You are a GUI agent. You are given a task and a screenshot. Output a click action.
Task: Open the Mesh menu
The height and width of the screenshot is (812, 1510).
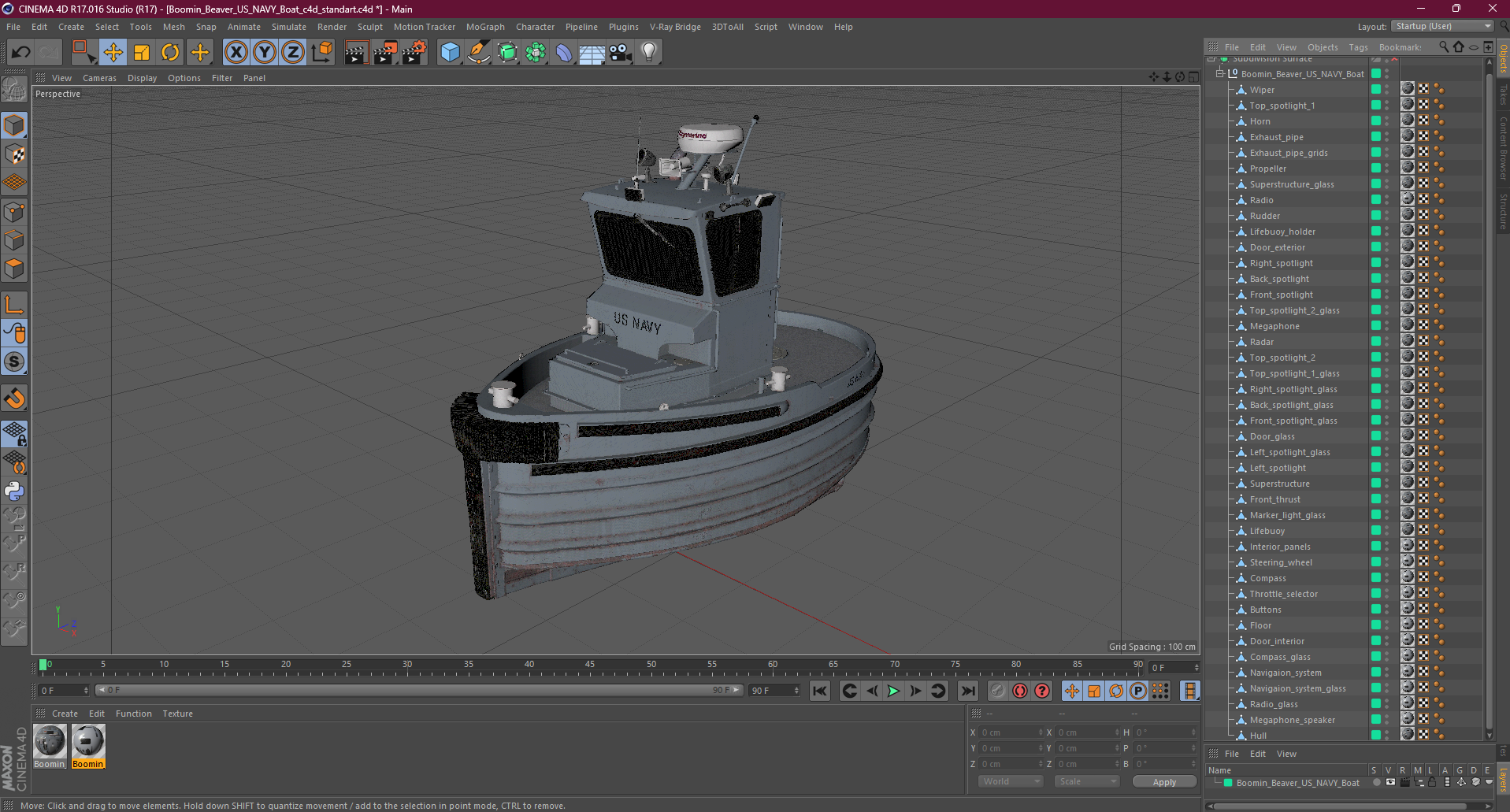[x=173, y=27]
